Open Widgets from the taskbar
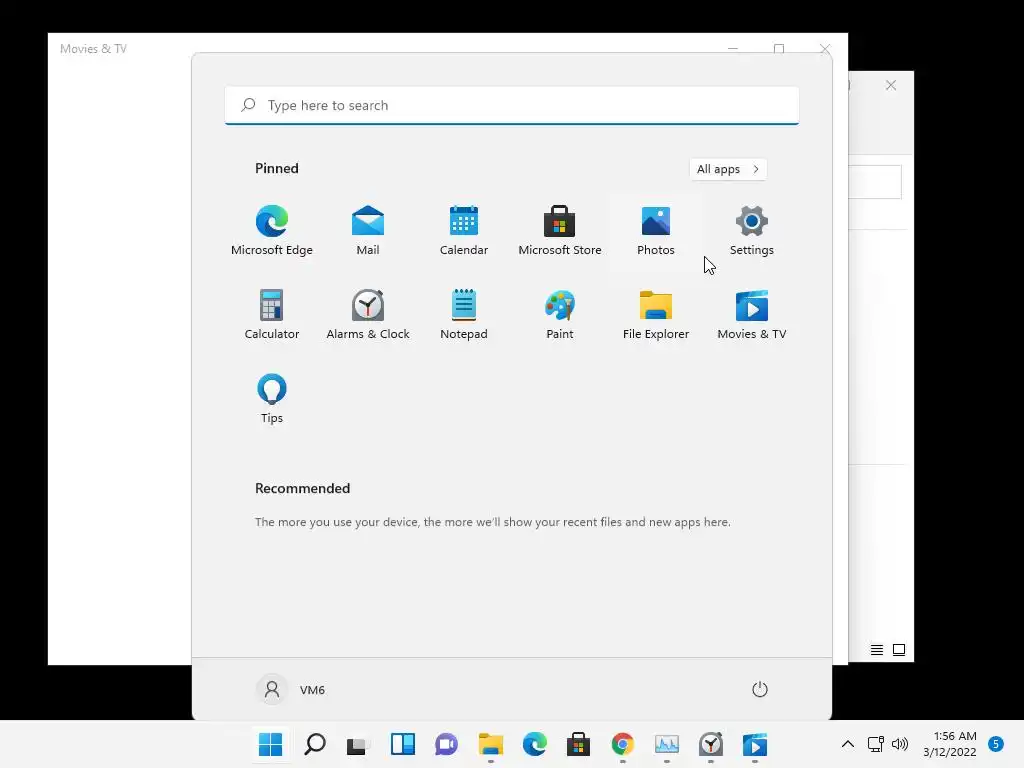 tap(402, 744)
